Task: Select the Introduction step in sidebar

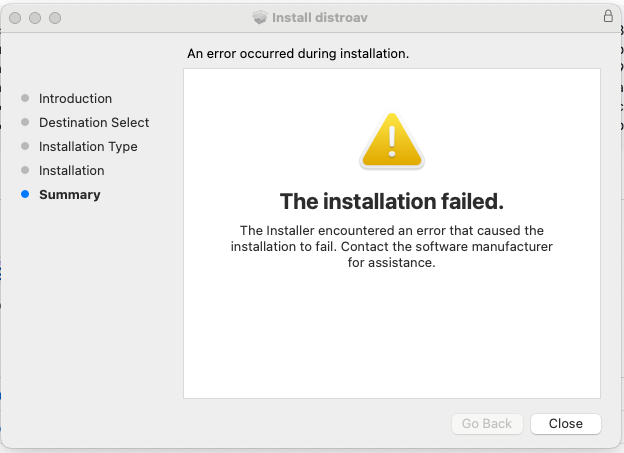Action: pos(75,98)
